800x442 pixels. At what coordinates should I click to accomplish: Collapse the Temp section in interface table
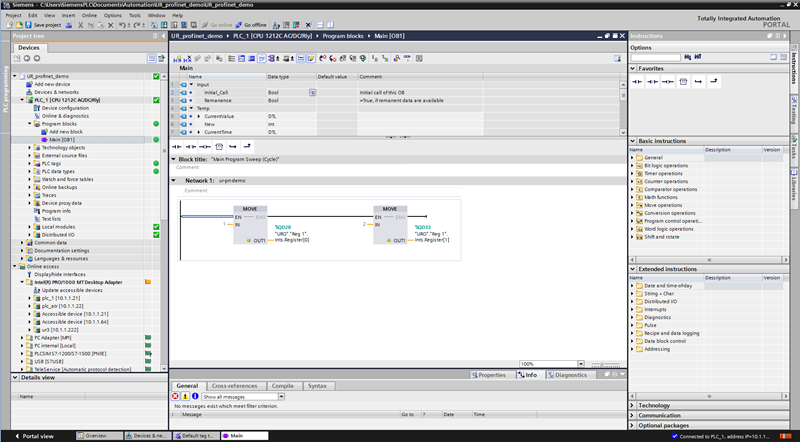coord(191,108)
